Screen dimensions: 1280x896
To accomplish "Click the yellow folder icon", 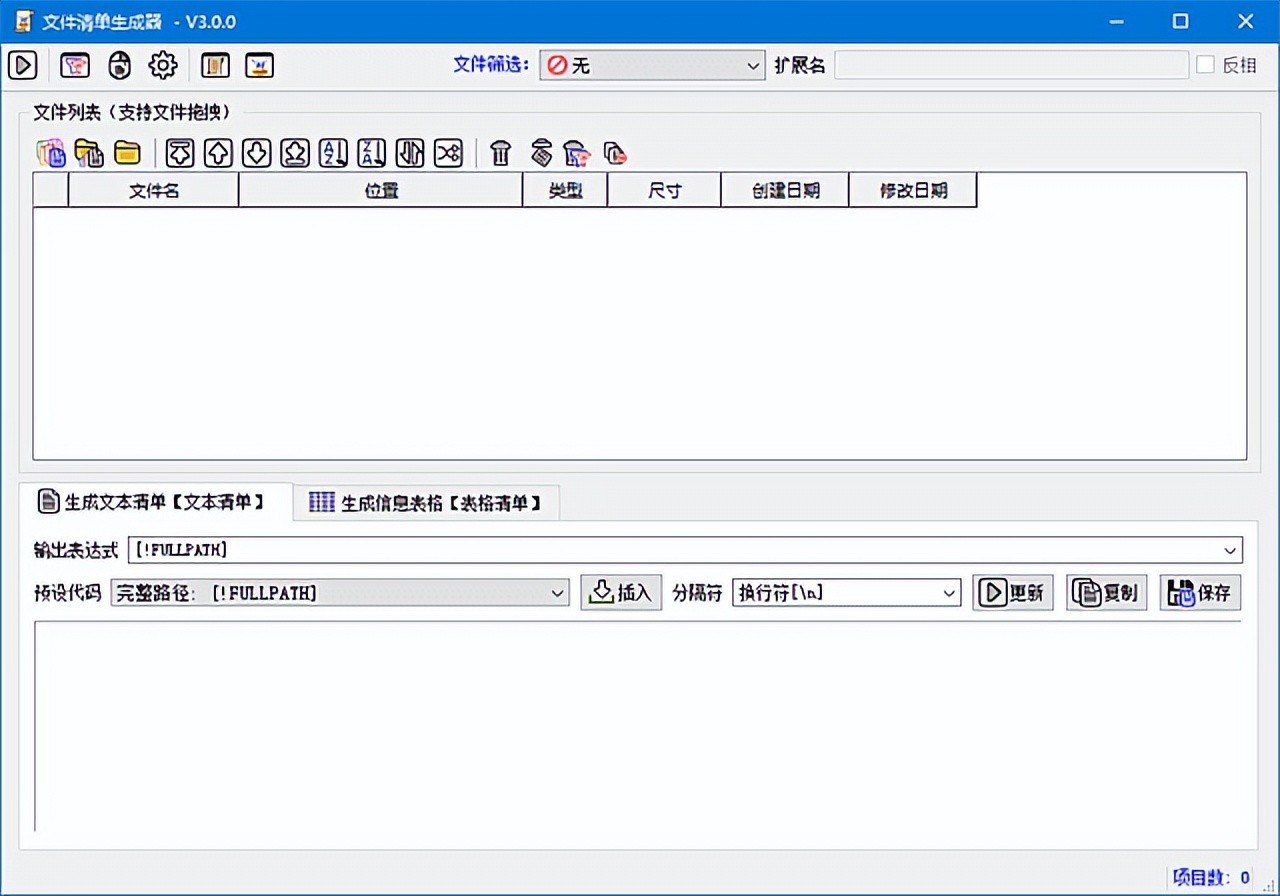I will pyautogui.click(x=127, y=153).
